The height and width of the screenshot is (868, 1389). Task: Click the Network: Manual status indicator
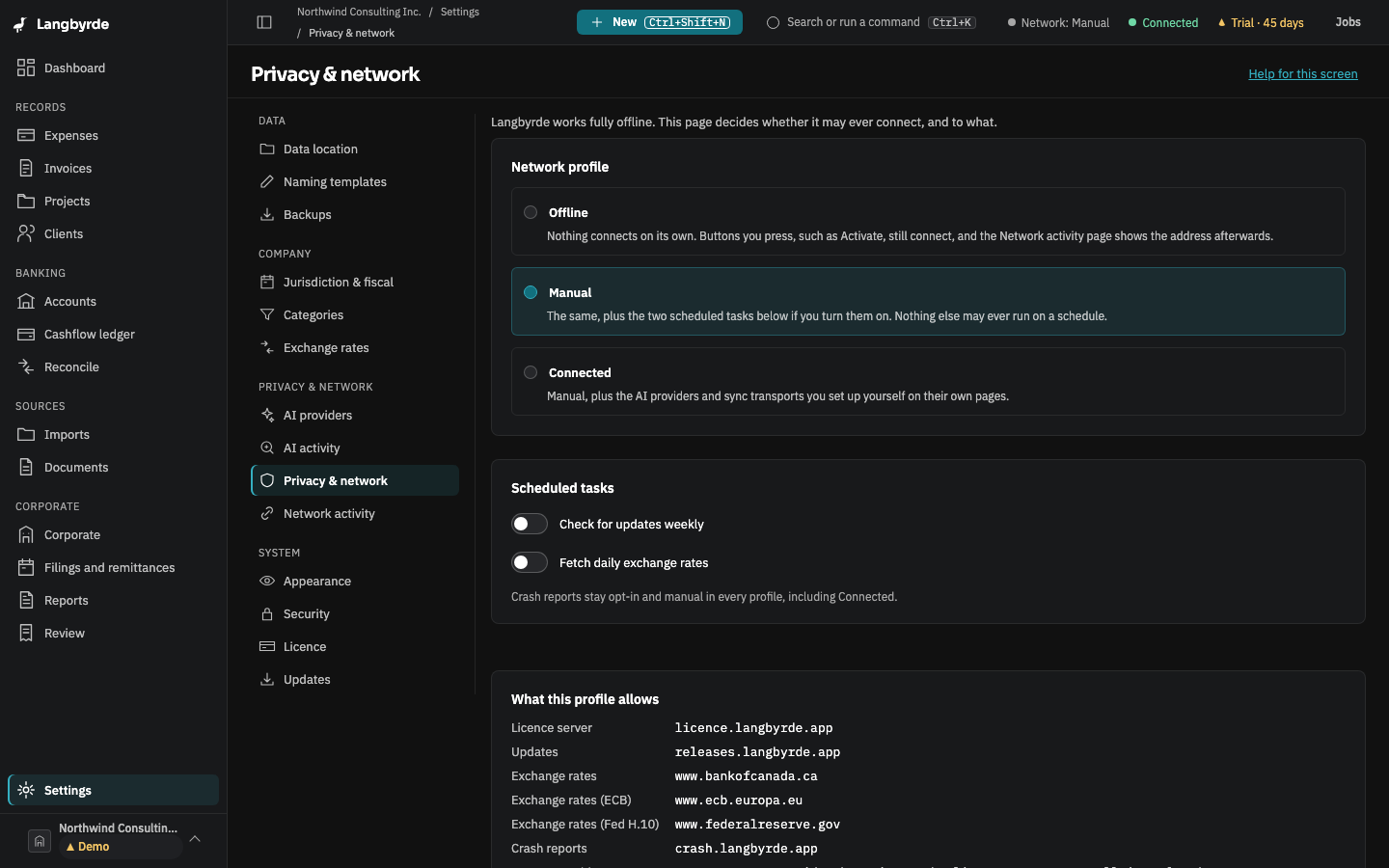tap(1058, 22)
